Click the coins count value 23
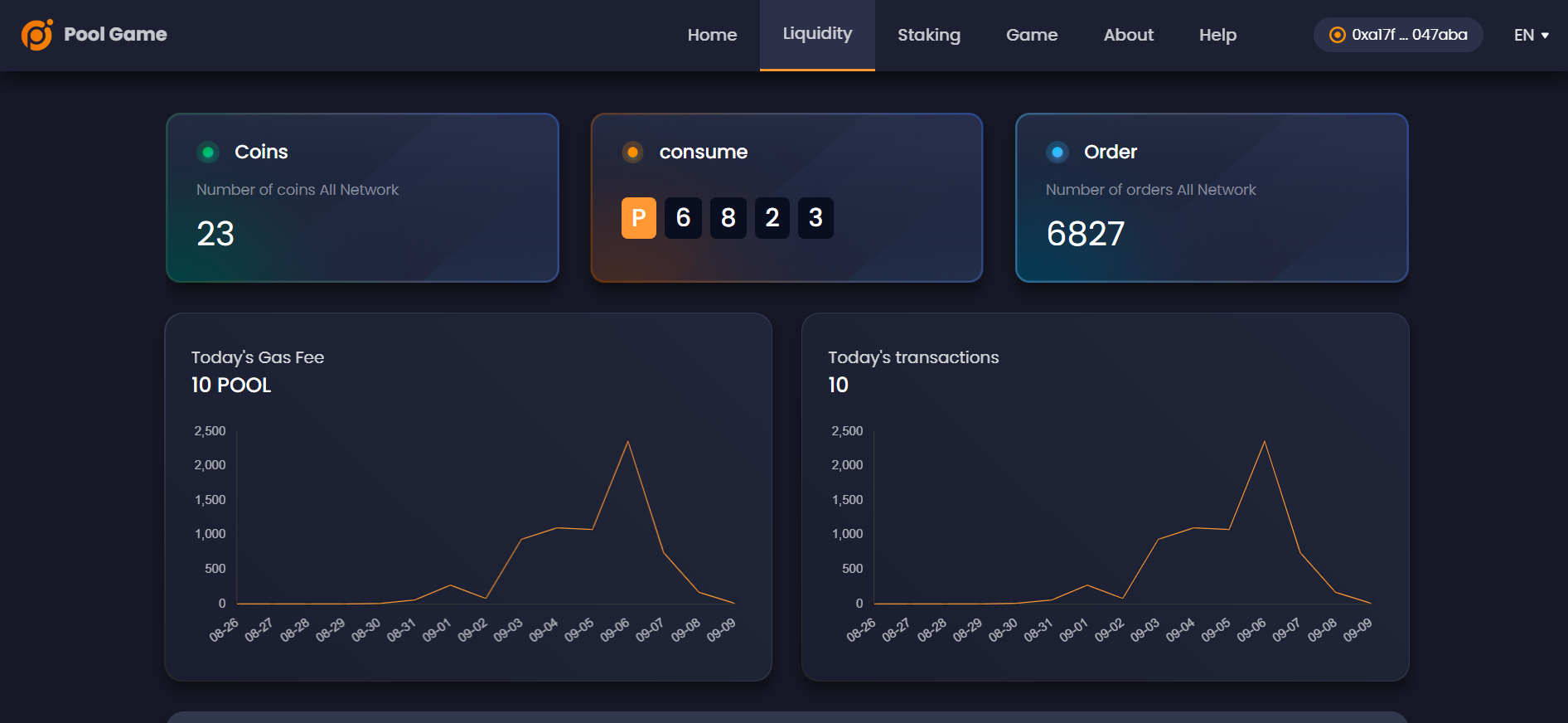The height and width of the screenshot is (723, 1568). (x=215, y=234)
